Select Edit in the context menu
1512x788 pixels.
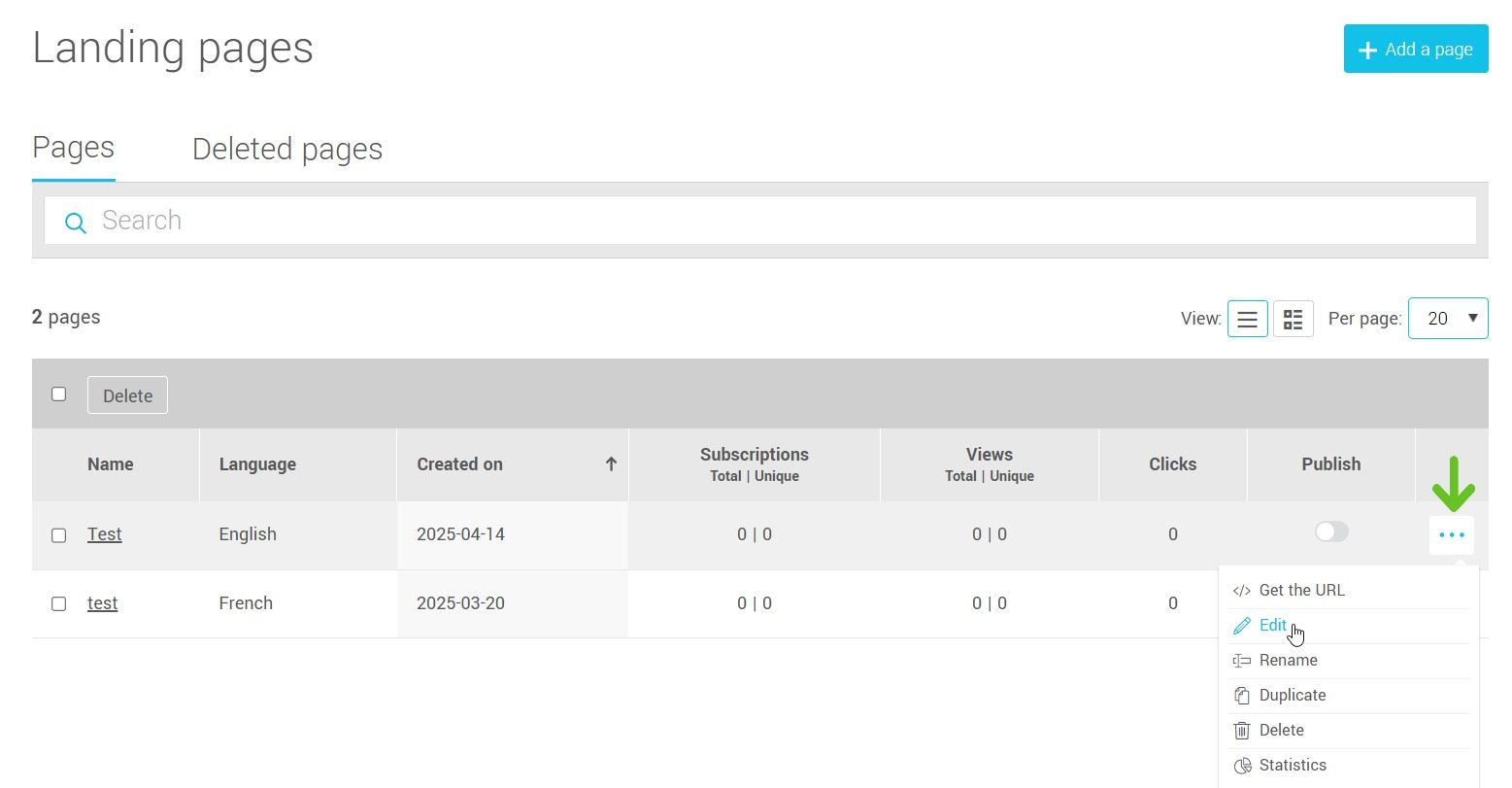pyautogui.click(x=1272, y=626)
